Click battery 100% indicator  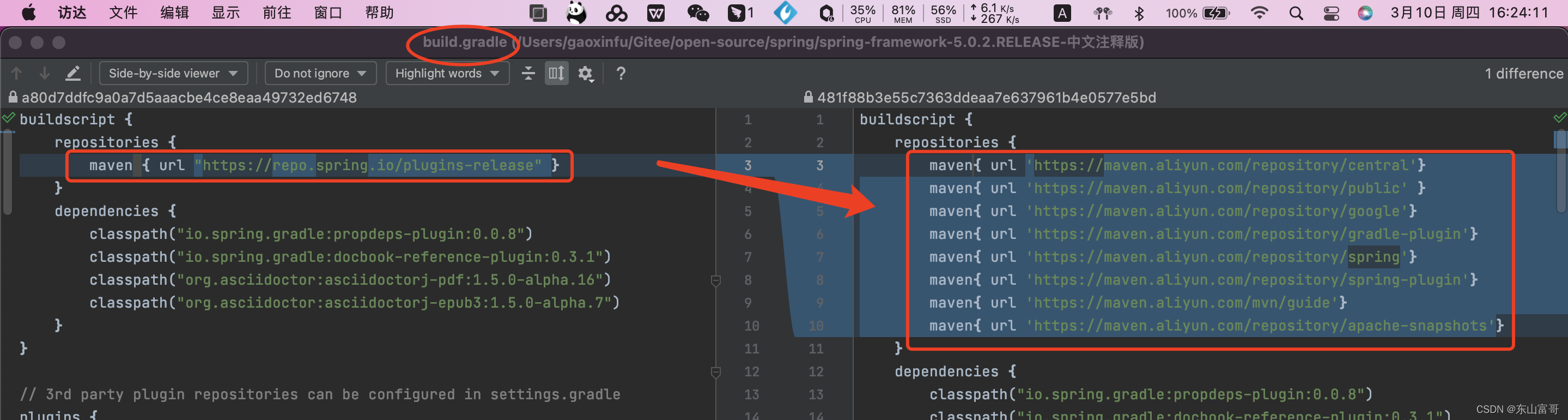pos(1198,13)
